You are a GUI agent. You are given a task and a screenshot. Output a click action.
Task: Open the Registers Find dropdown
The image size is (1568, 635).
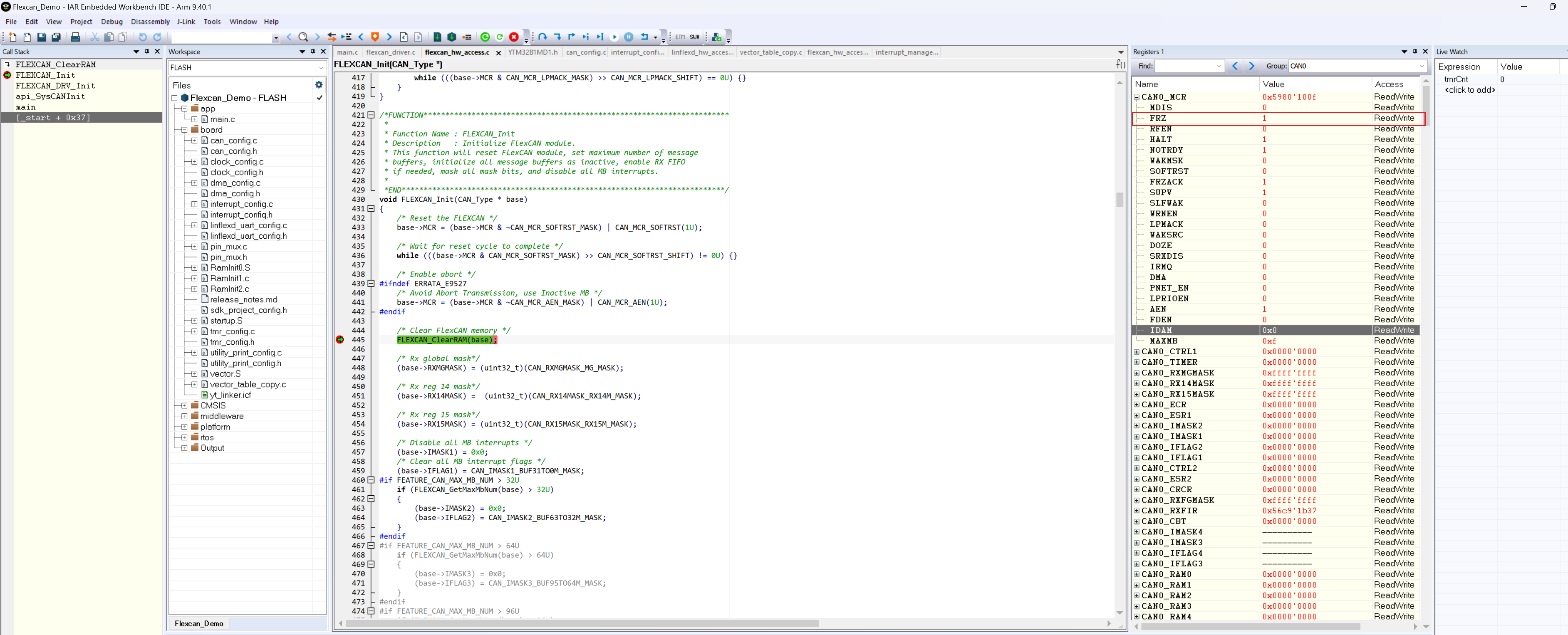coord(1219,66)
